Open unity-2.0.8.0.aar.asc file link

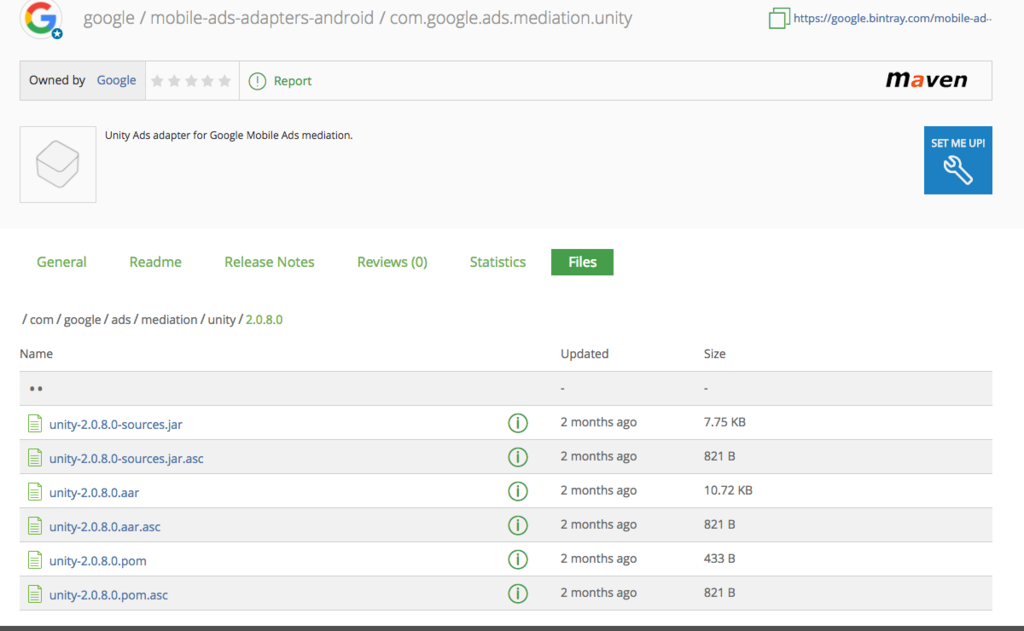[104, 526]
